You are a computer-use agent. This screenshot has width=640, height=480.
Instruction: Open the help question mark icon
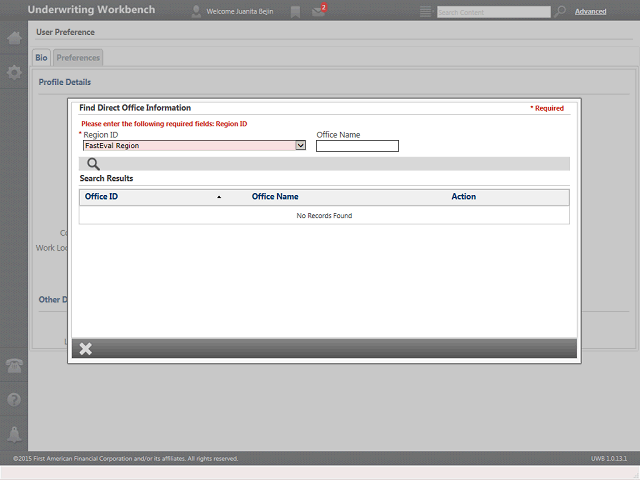(x=14, y=400)
